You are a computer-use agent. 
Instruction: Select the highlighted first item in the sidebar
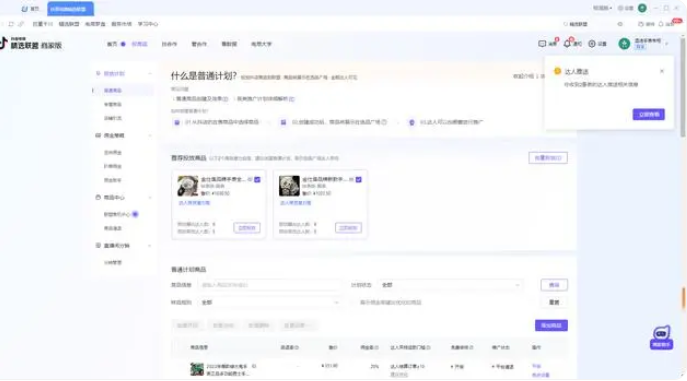click(x=123, y=91)
